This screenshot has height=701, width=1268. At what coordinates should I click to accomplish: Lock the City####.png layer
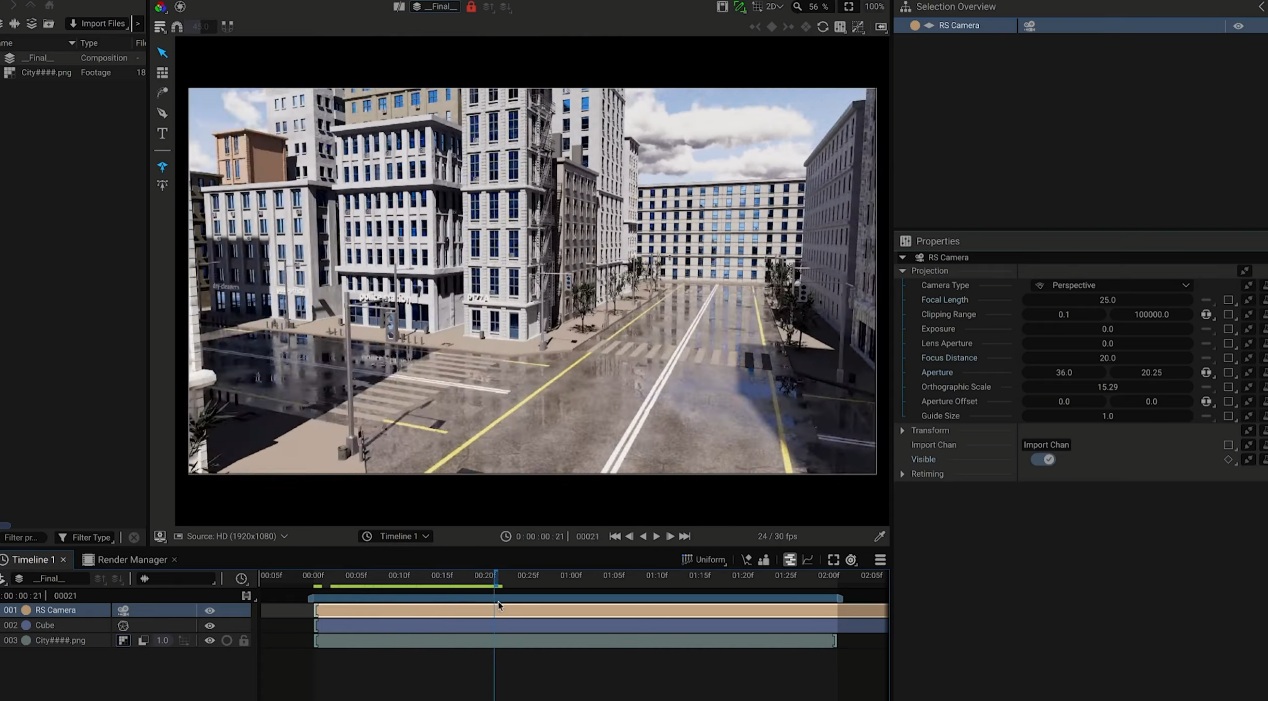pyautogui.click(x=243, y=641)
